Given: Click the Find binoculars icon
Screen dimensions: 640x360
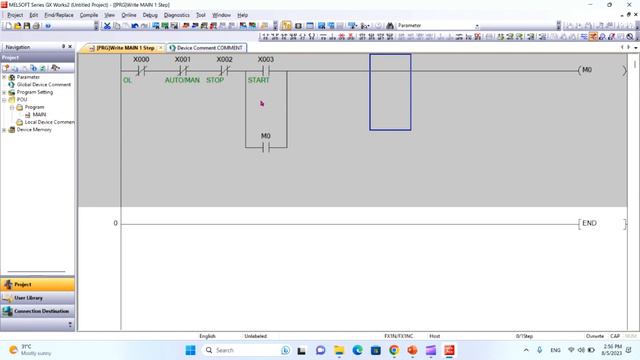Looking at the screenshot, I should pos(390,26).
